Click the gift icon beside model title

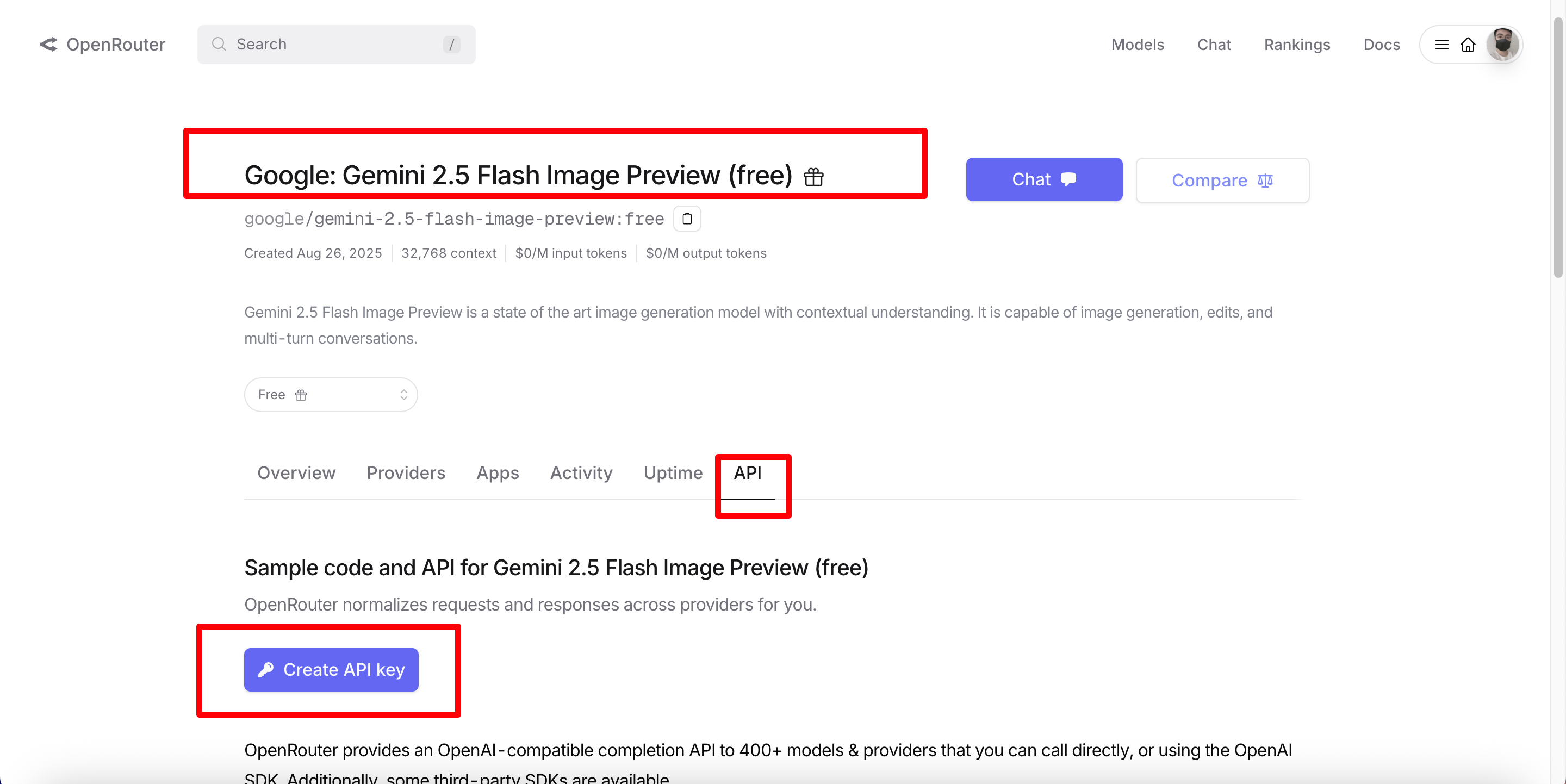pos(813,177)
